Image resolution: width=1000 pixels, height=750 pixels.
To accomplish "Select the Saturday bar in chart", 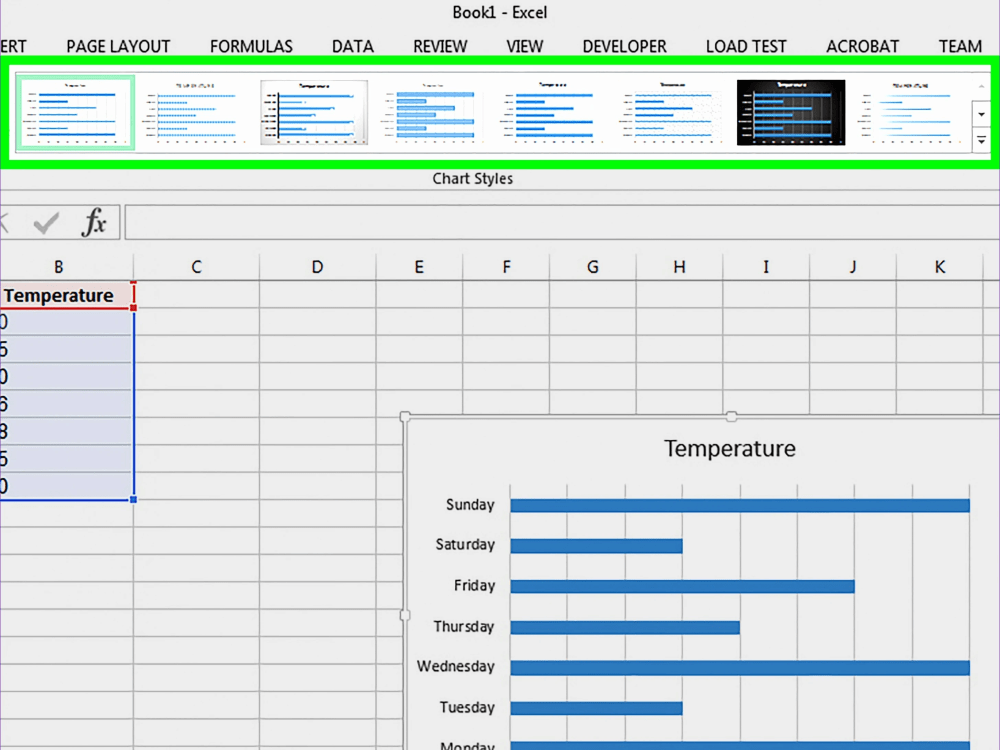I will pos(596,546).
